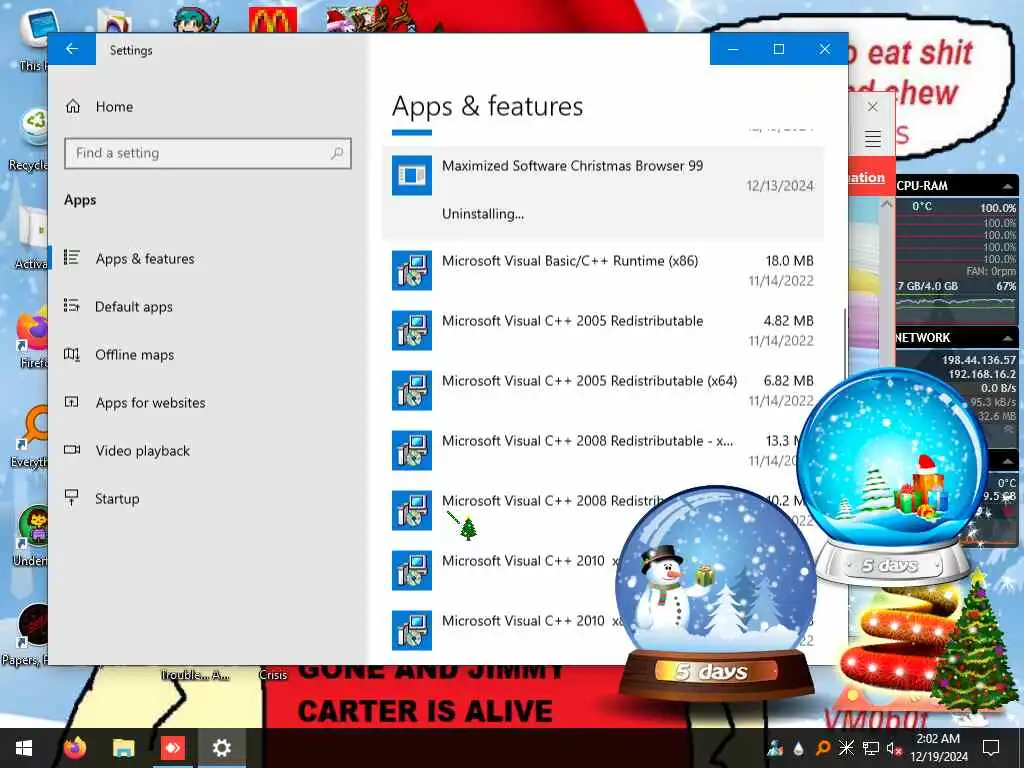Screen dimensions: 1024x768
Task: Open File Explorer from the taskbar
Action: point(123,748)
